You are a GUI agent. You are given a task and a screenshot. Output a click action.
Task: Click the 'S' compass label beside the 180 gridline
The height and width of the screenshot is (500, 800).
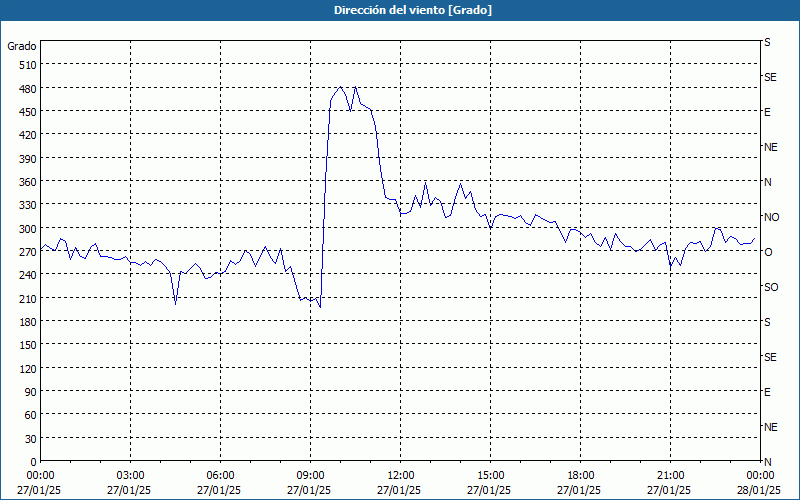(767, 322)
